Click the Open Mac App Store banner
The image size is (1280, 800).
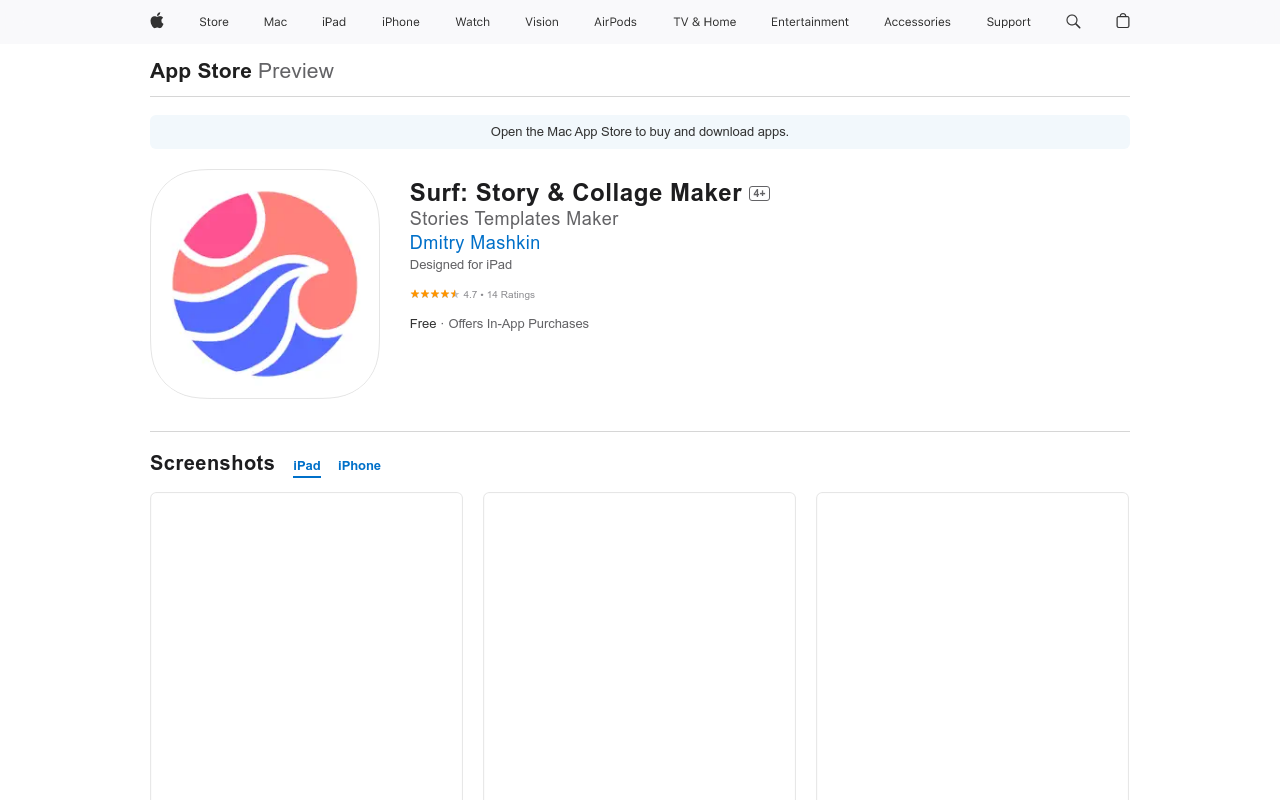[x=640, y=132]
